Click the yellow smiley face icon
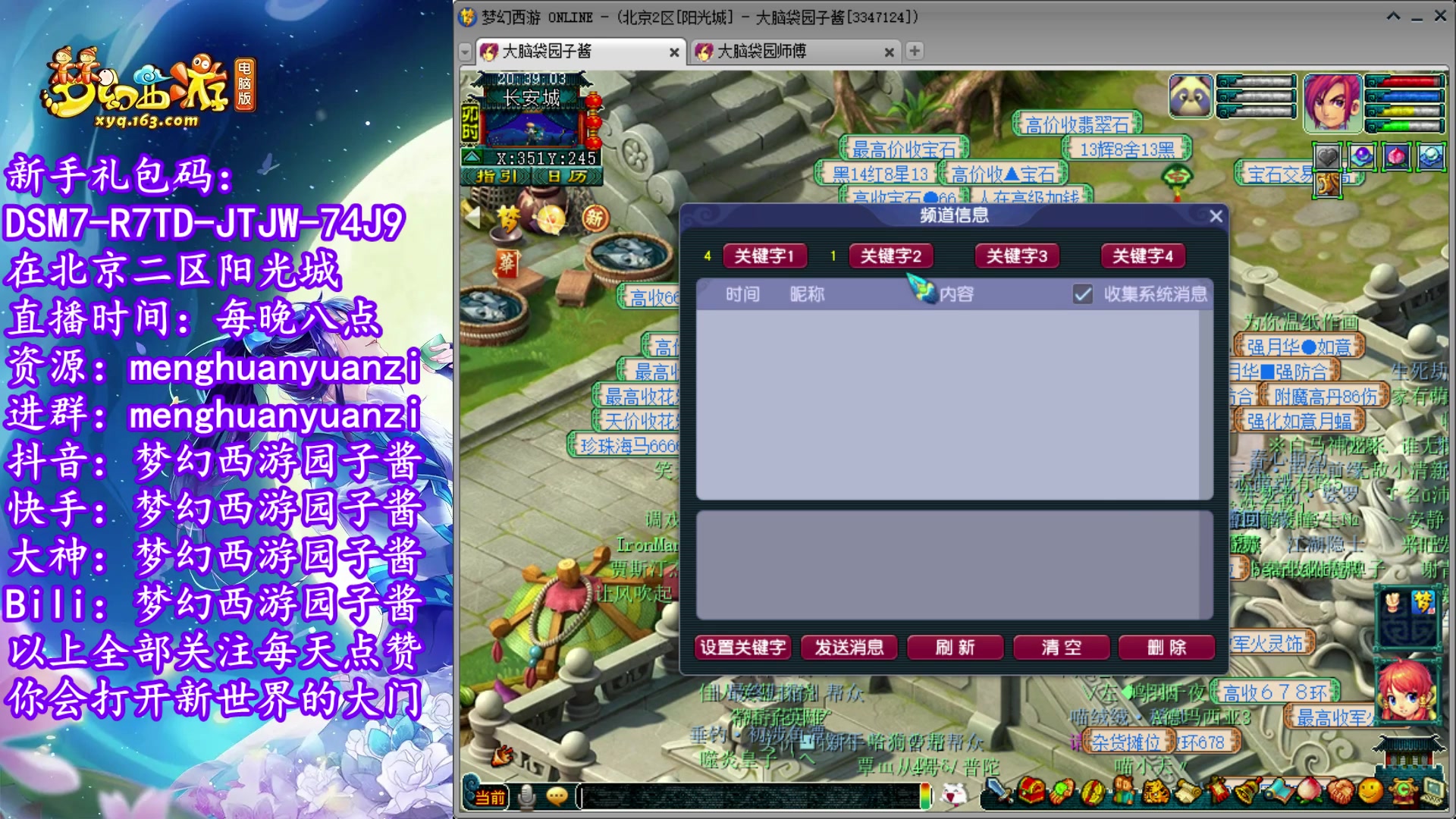 [x=1371, y=791]
